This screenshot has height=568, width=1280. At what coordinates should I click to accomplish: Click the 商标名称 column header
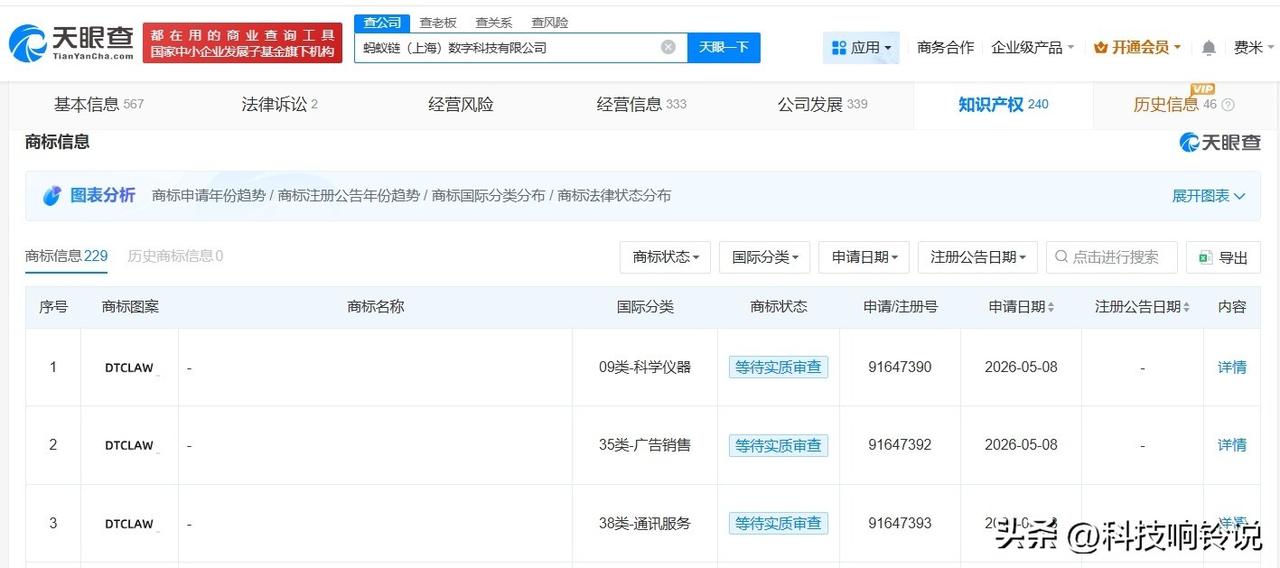(376, 307)
